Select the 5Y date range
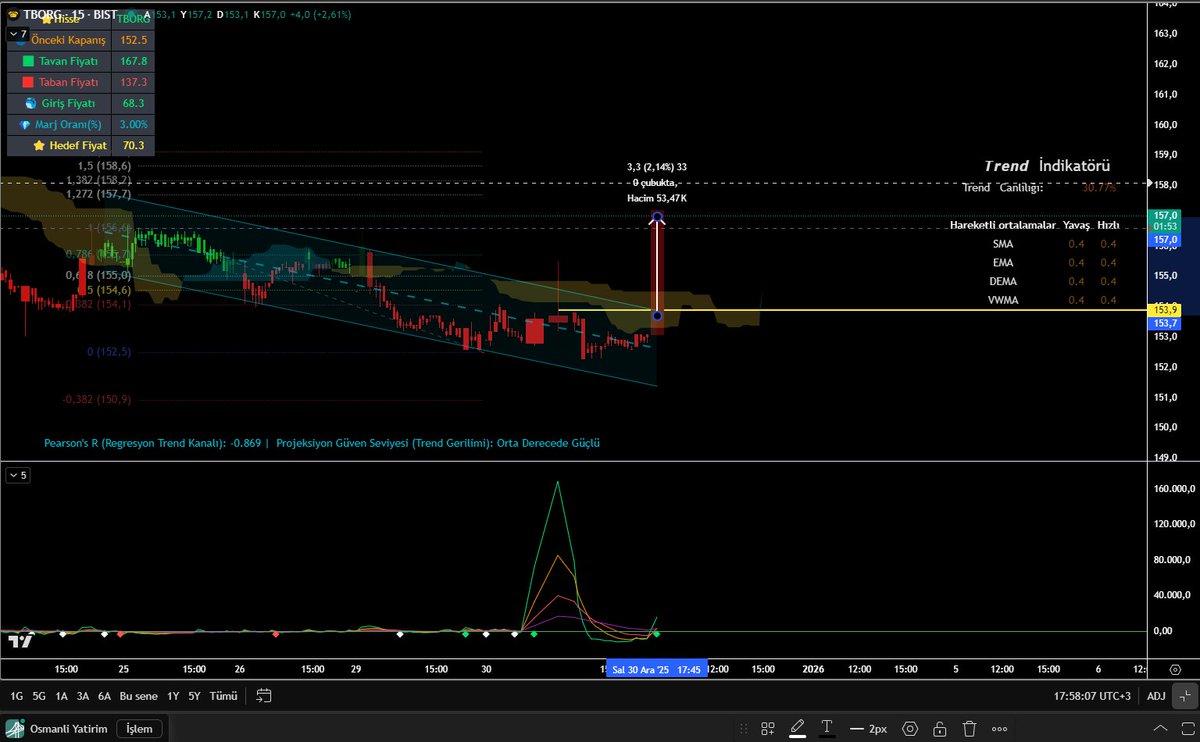The height and width of the screenshot is (742, 1200). tap(194, 696)
